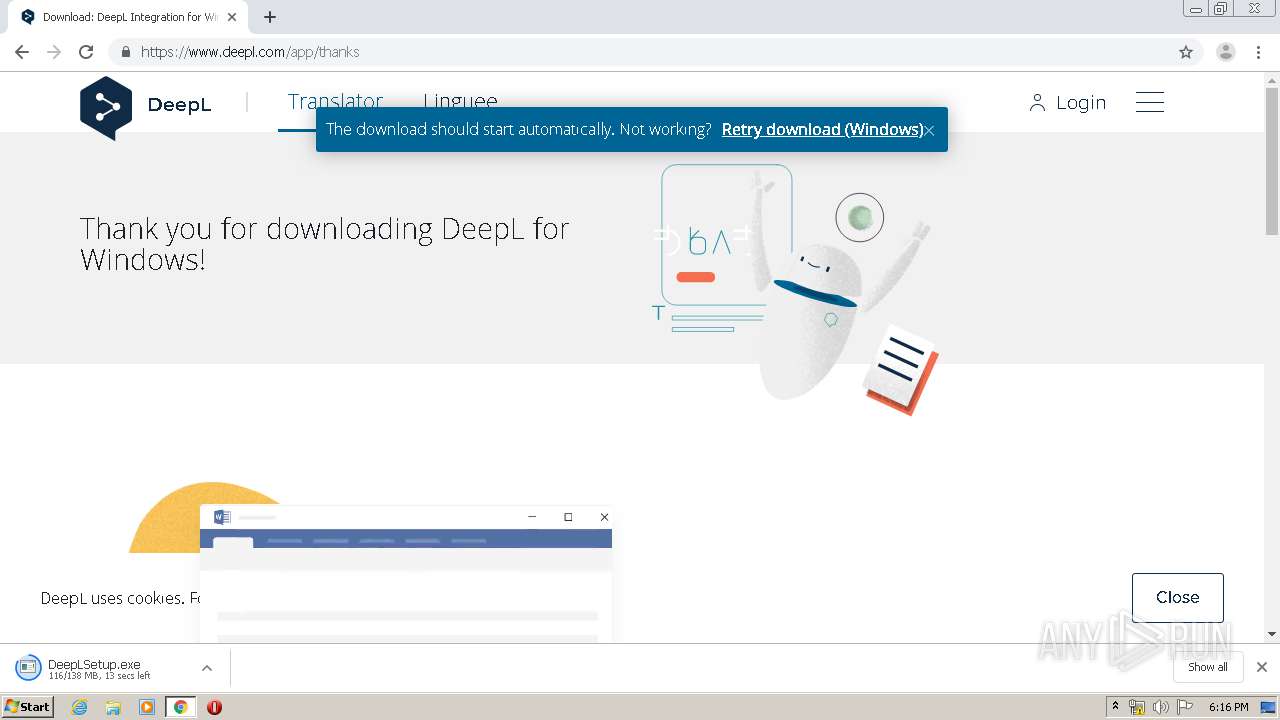
Task: Open the Windows Start menu
Action: pos(28,707)
